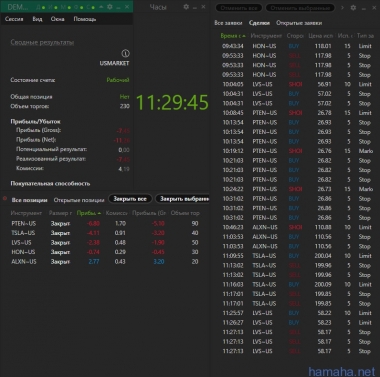
Task: Click the 110.88 execution price cell
Action: click(x=323, y=227)
